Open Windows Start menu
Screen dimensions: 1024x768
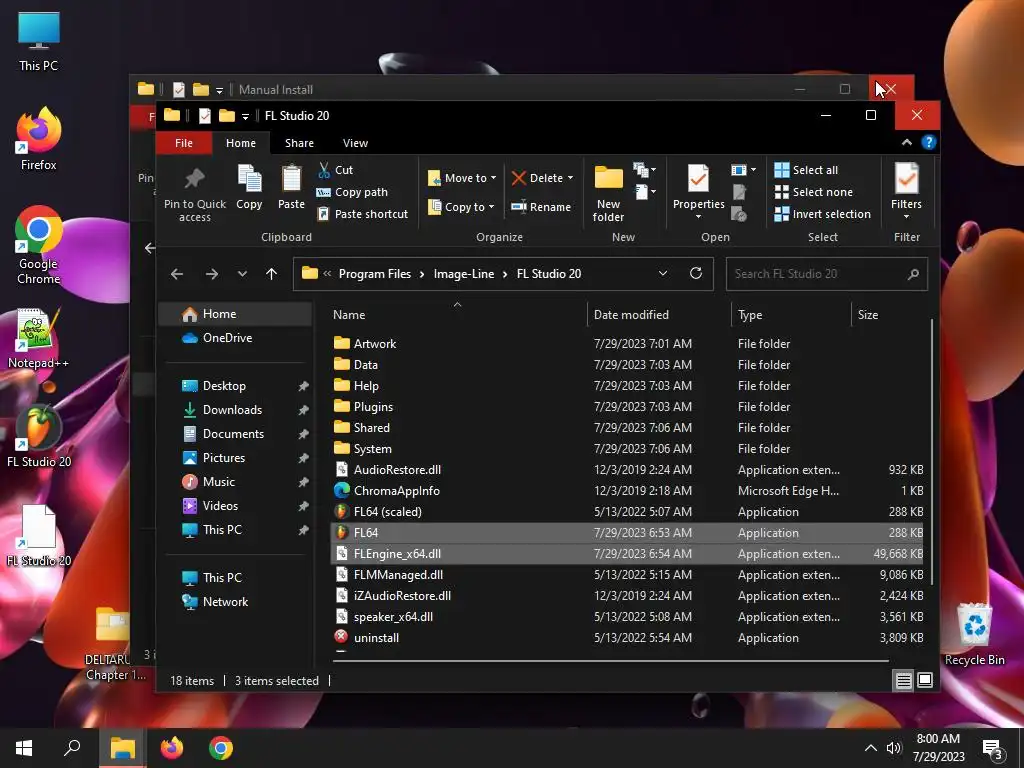pos(24,748)
